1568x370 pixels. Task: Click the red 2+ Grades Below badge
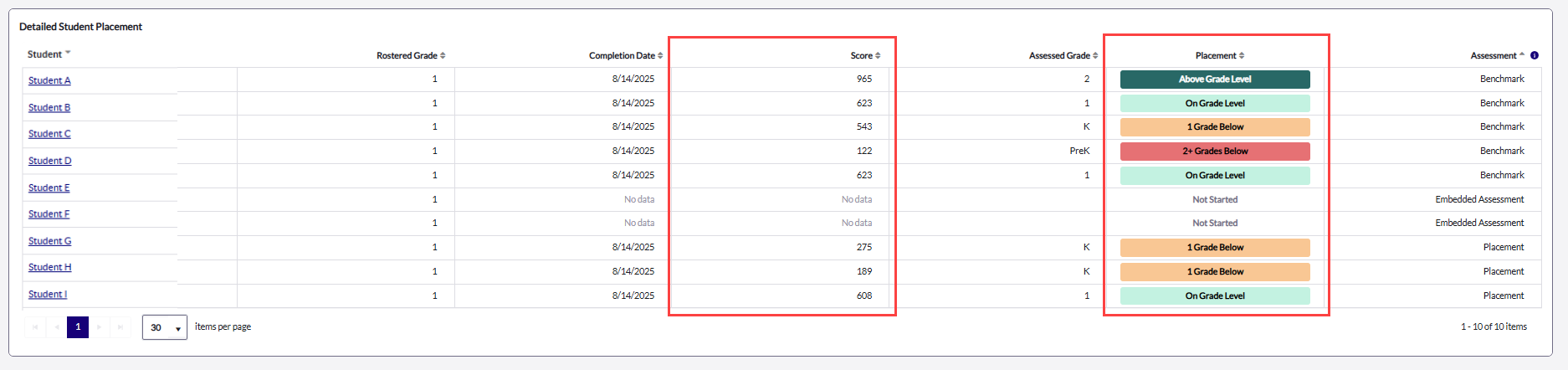(1215, 152)
